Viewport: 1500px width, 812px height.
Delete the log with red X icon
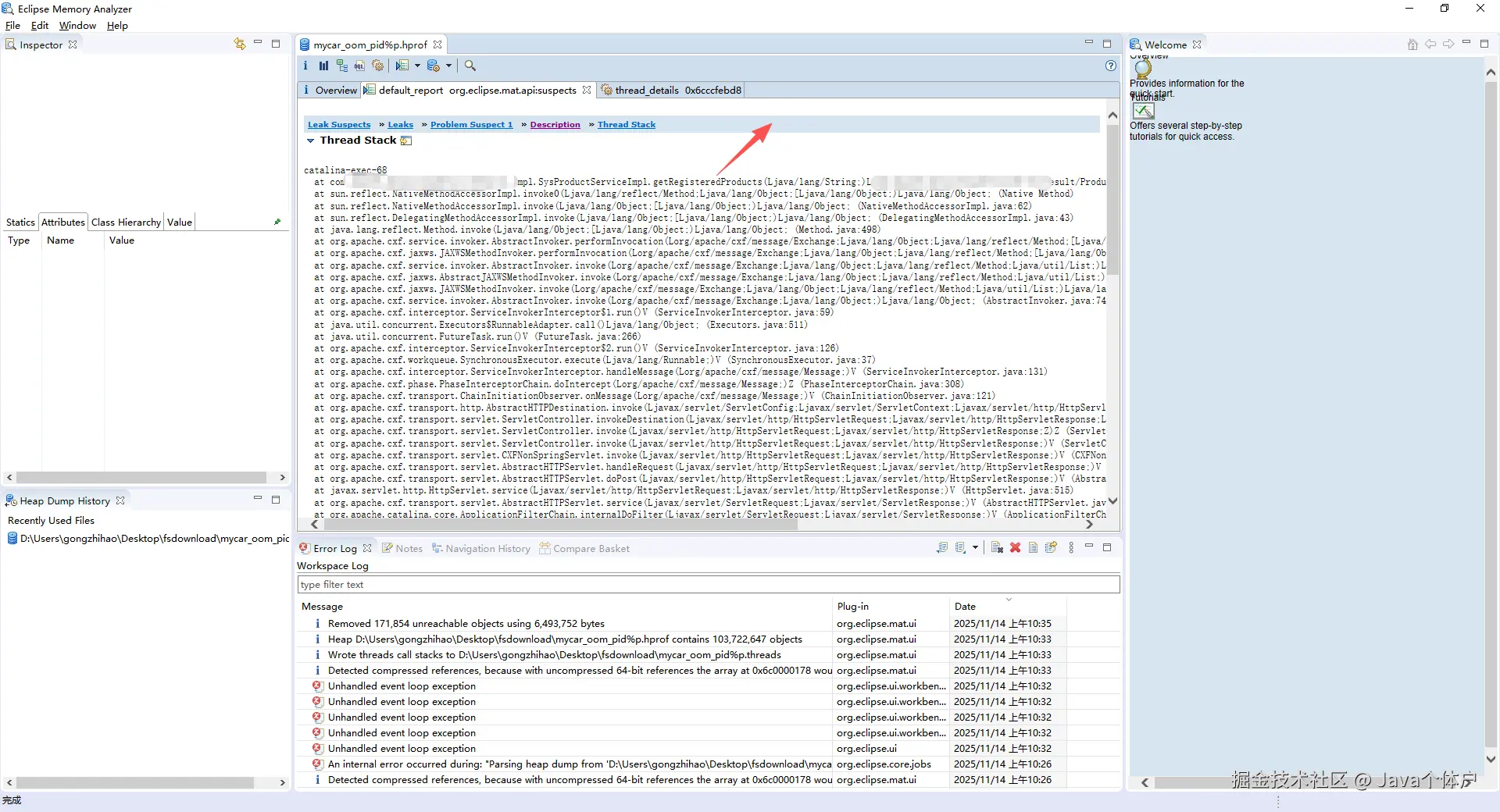[x=1015, y=548]
